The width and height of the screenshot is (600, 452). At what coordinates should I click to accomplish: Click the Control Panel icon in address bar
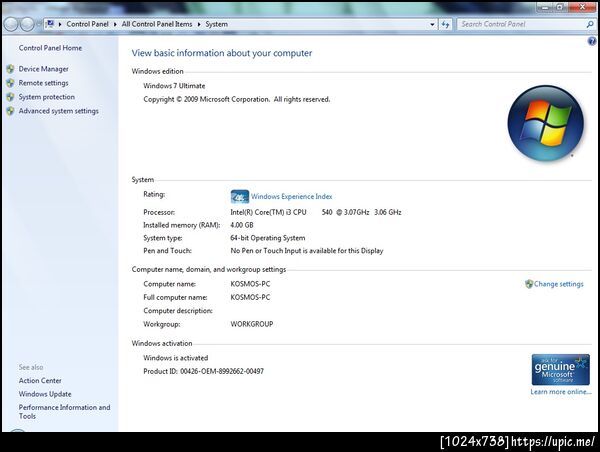(50, 24)
